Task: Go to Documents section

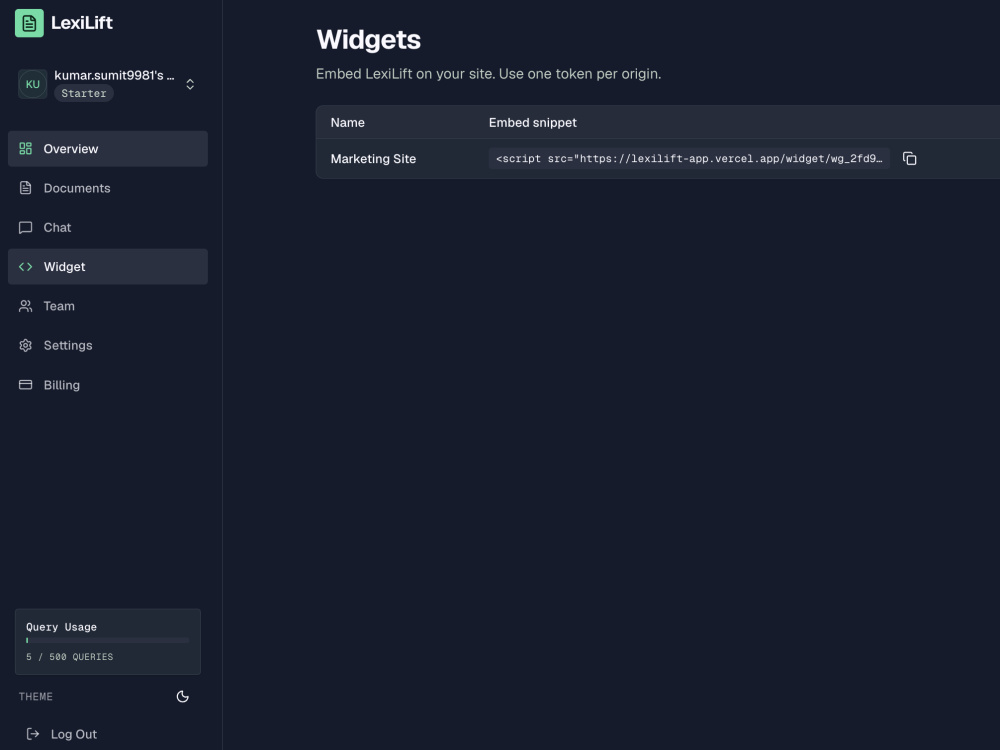Action: (108, 188)
